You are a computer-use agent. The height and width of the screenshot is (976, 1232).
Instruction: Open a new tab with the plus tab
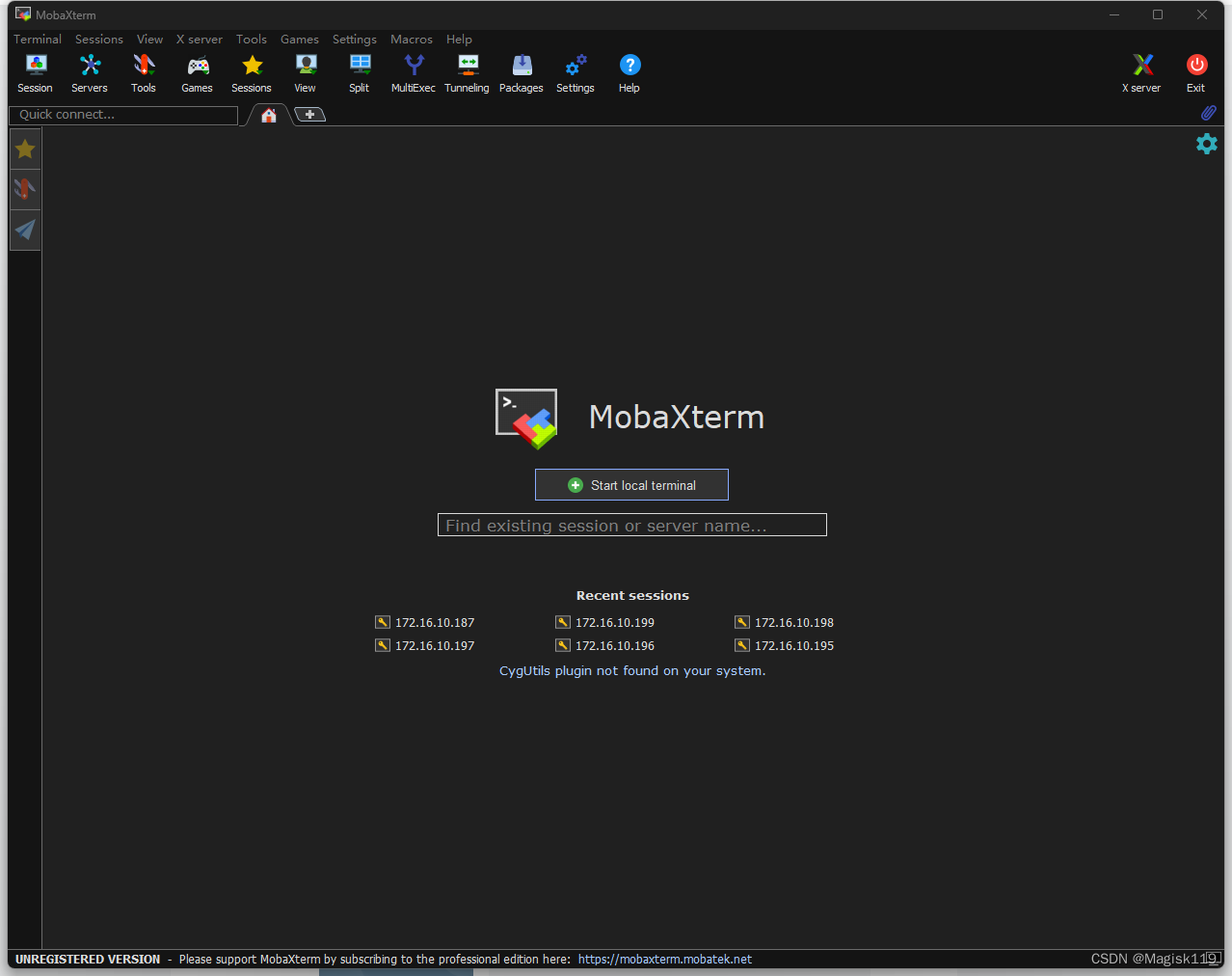[x=309, y=114]
